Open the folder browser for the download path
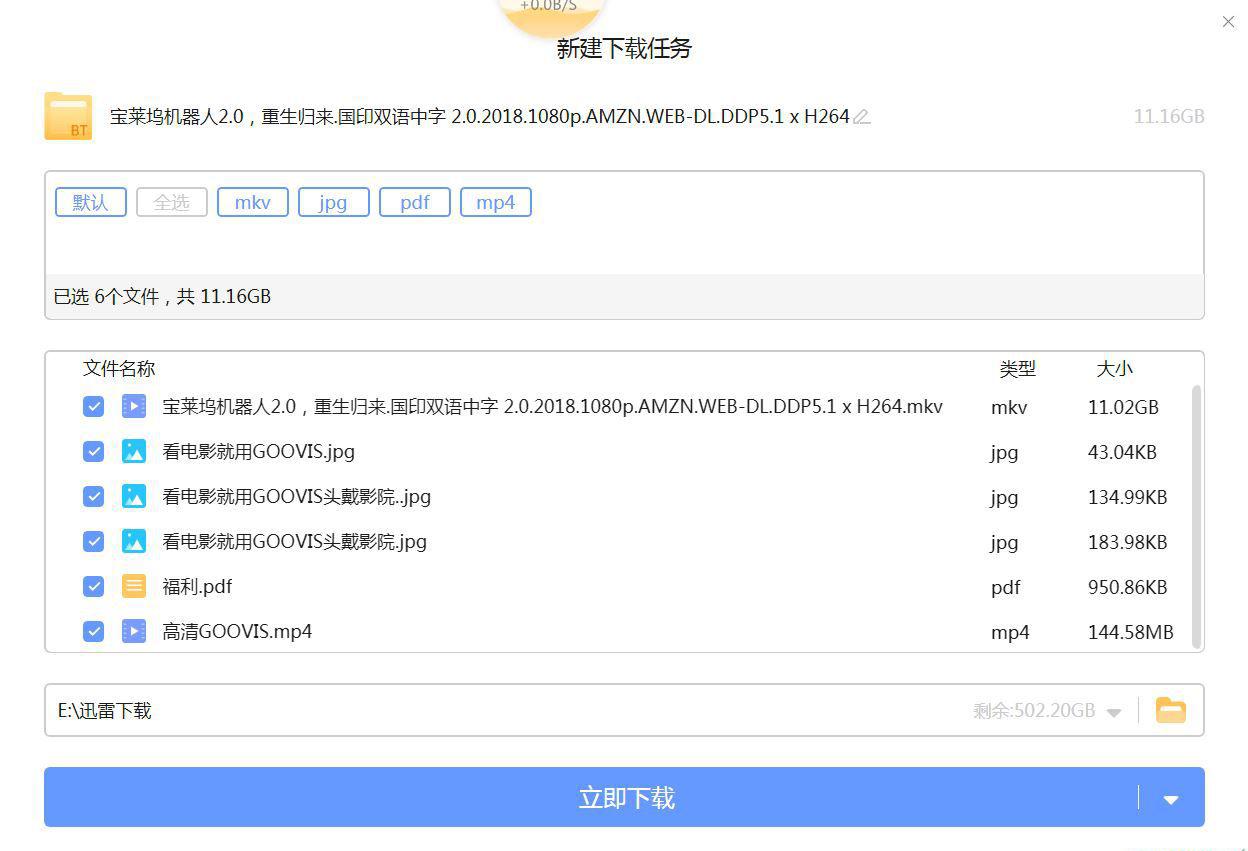 (1171, 710)
